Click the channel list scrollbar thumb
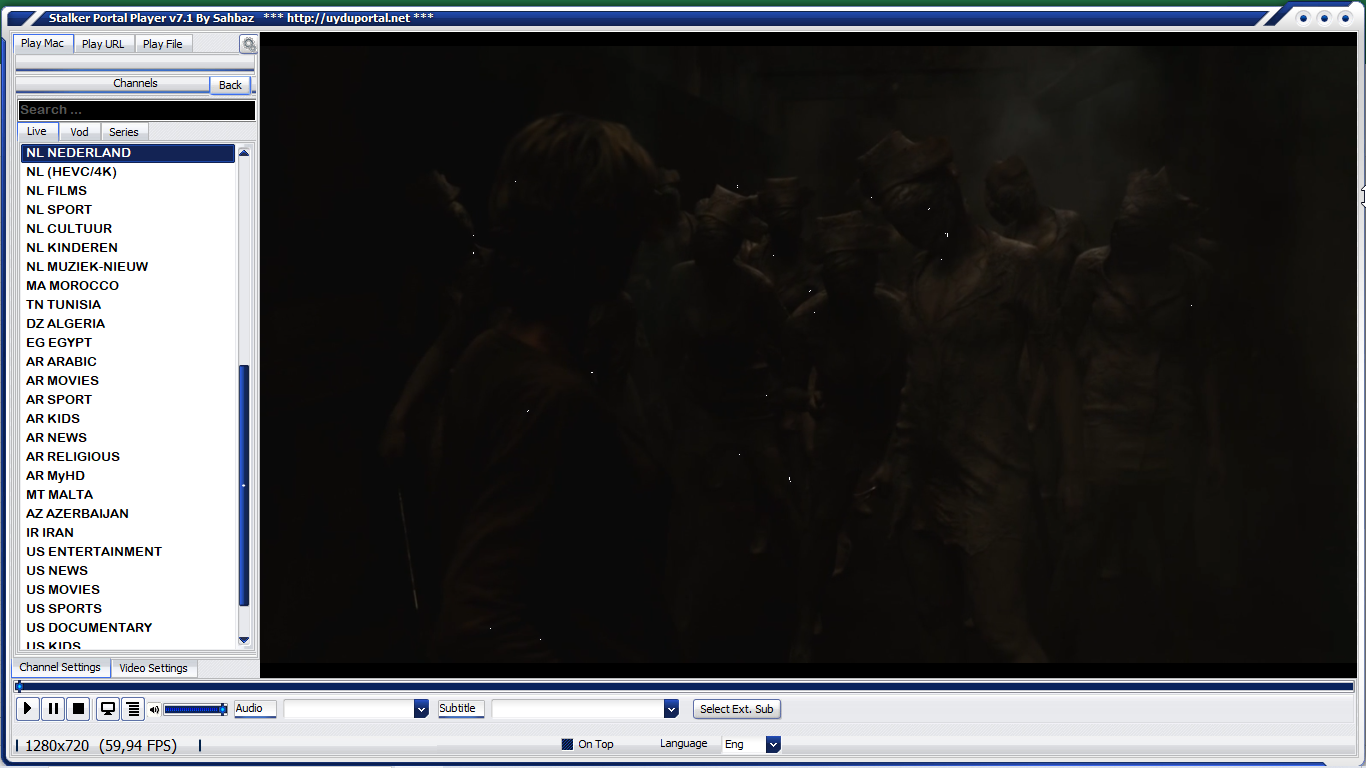Screen dimensions: 1366x768 244,486
